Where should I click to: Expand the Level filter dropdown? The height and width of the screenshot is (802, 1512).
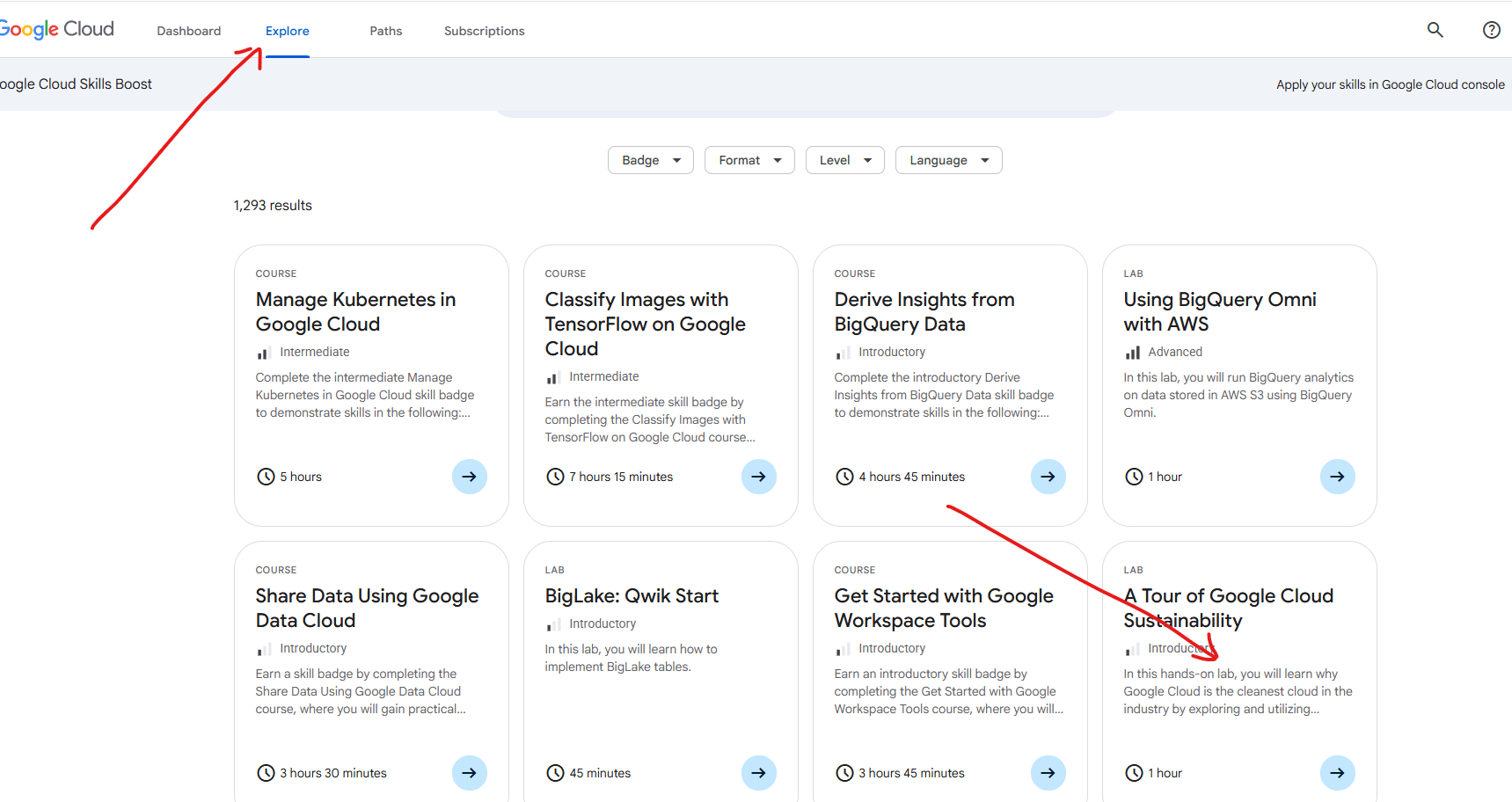pos(845,160)
